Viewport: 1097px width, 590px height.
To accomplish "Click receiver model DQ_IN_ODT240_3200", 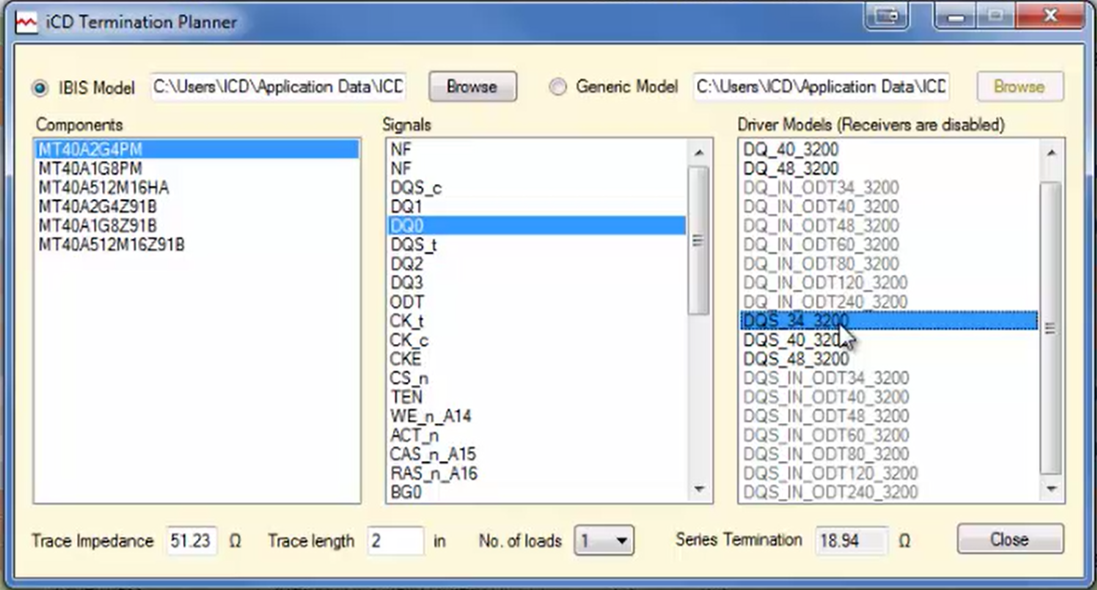I will pos(889,302).
